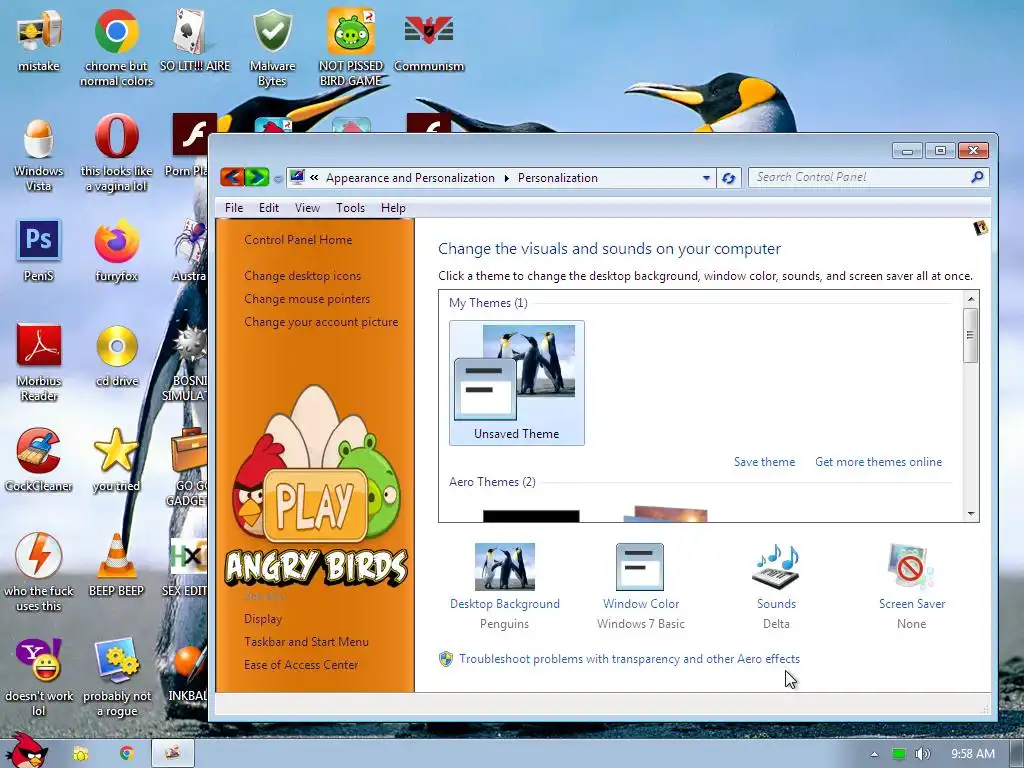The width and height of the screenshot is (1024, 768).
Task: Open the View menu
Action: 307,208
